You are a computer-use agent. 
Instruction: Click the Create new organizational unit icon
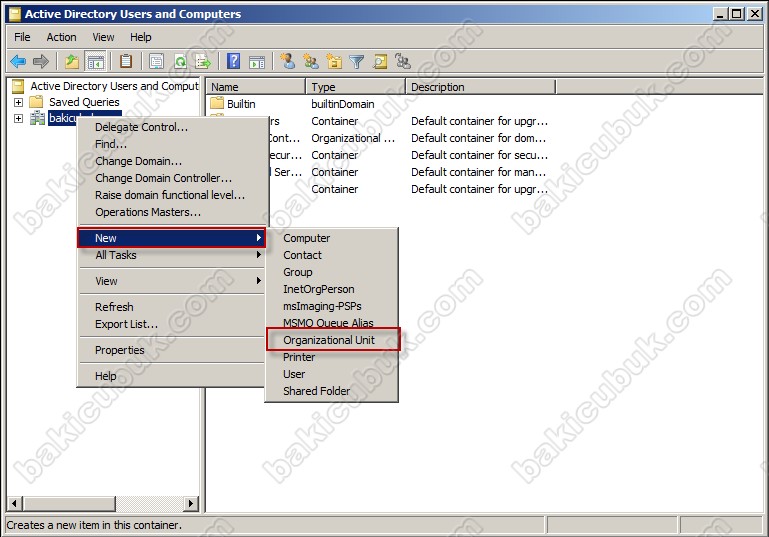334,61
